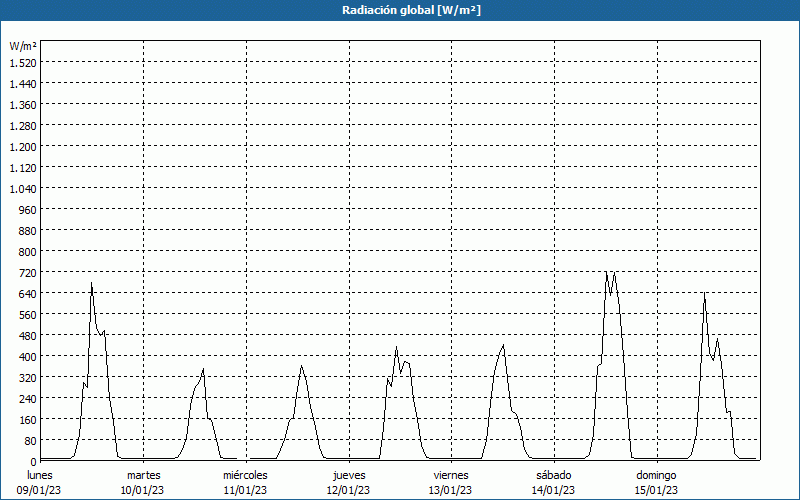Click the 'martes' day label
The width and height of the screenshot is (800, 500).
coord(144,475)
